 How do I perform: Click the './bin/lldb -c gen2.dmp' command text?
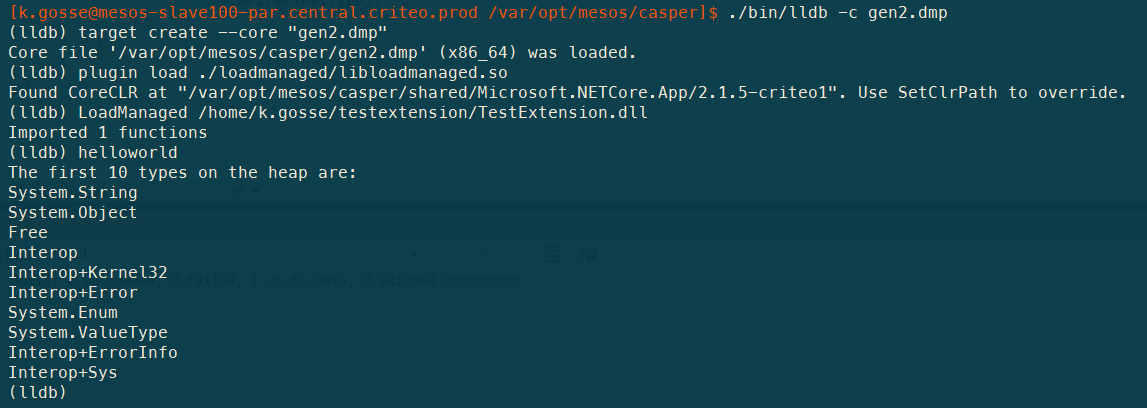838,13
